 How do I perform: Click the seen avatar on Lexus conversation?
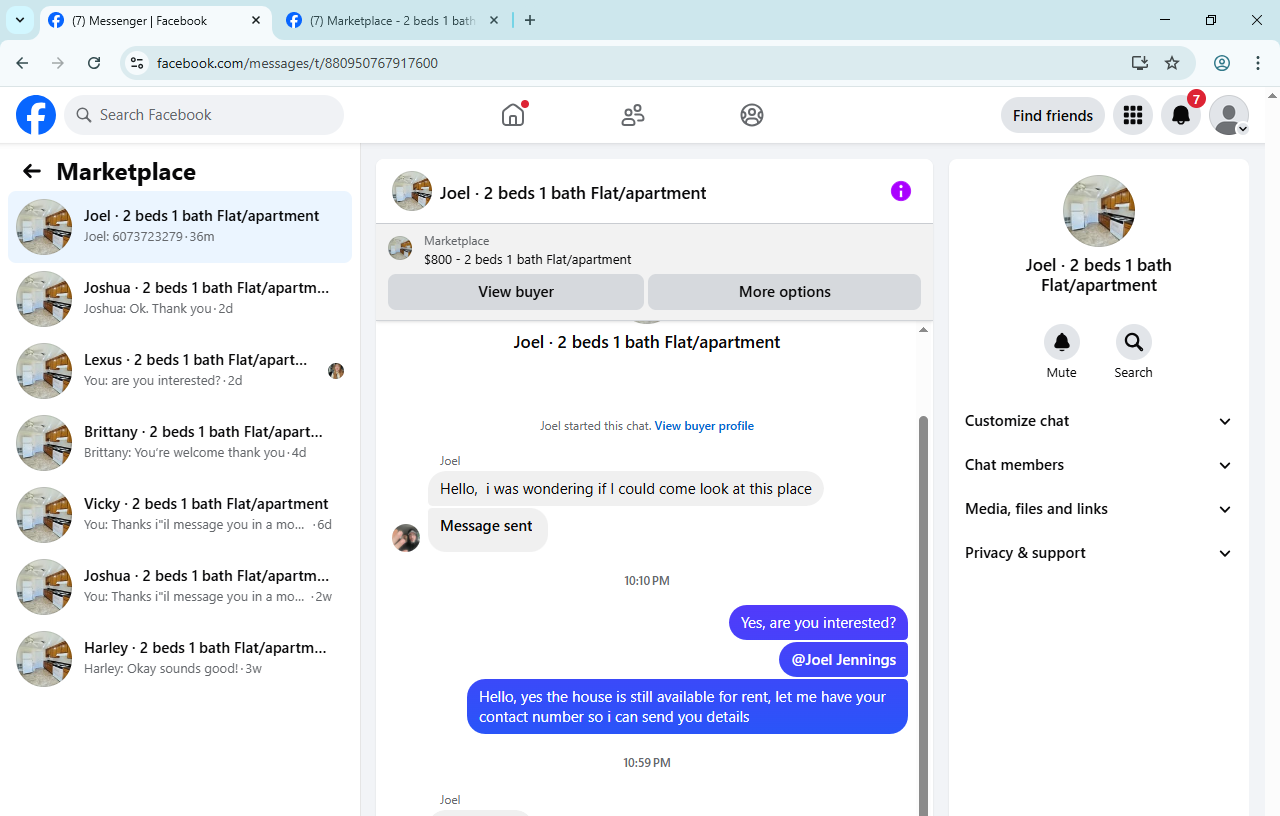coord(336,371)
